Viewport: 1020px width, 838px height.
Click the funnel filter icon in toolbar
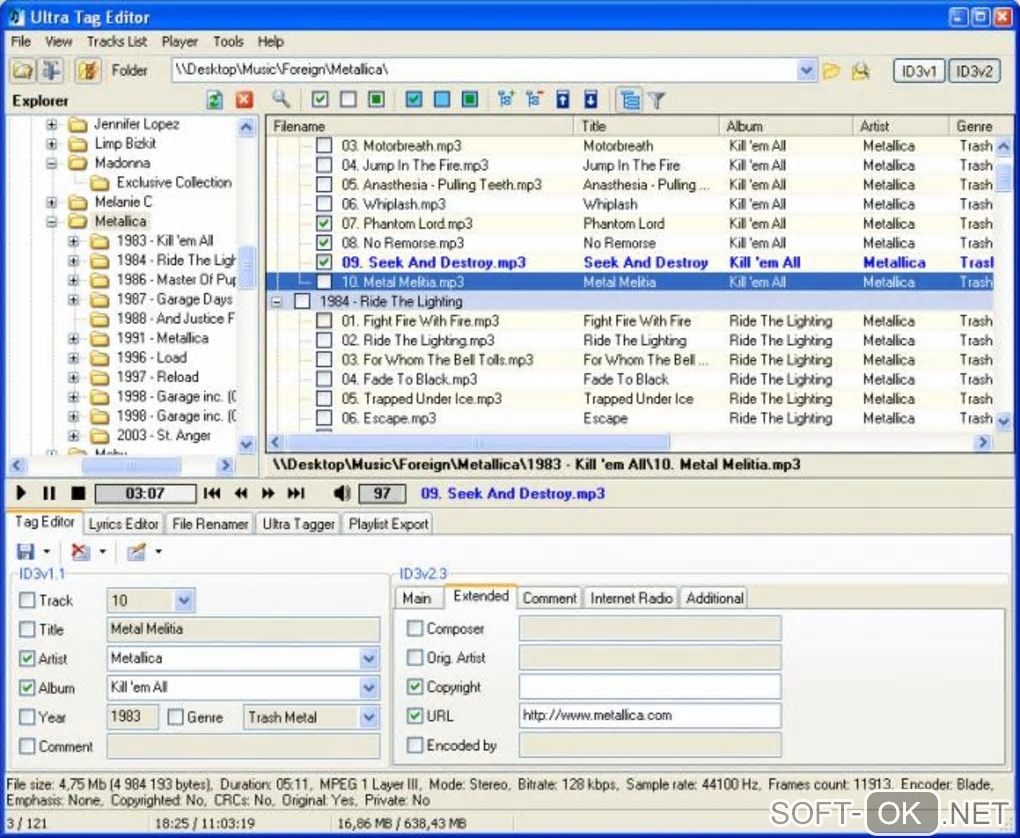tap(656, 100)
